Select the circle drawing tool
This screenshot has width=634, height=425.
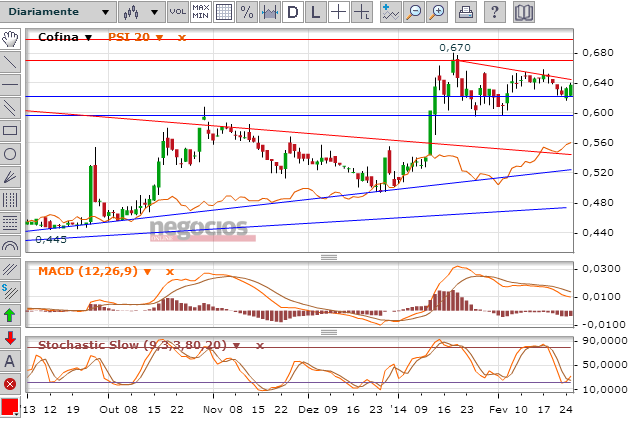pyautogui.click(x=10, y=154)
